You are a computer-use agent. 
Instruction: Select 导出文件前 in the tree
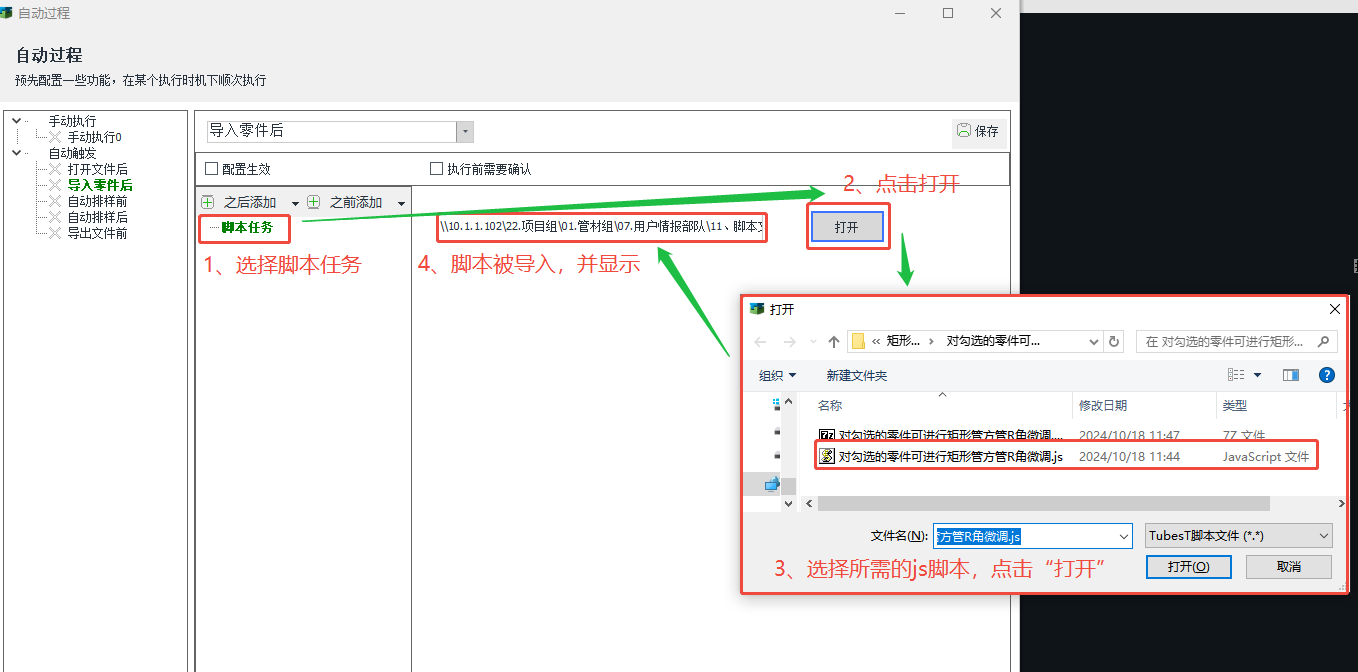tap(97, 233)
